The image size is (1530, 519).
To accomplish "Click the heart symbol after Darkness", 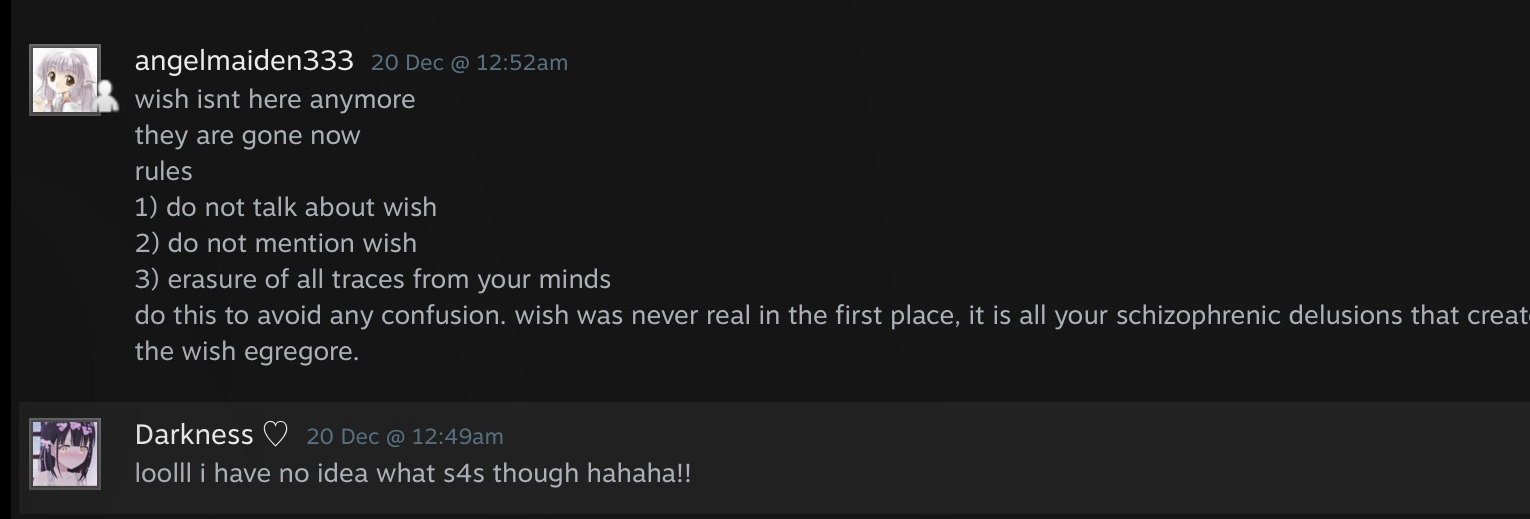I will pos(275,435).
